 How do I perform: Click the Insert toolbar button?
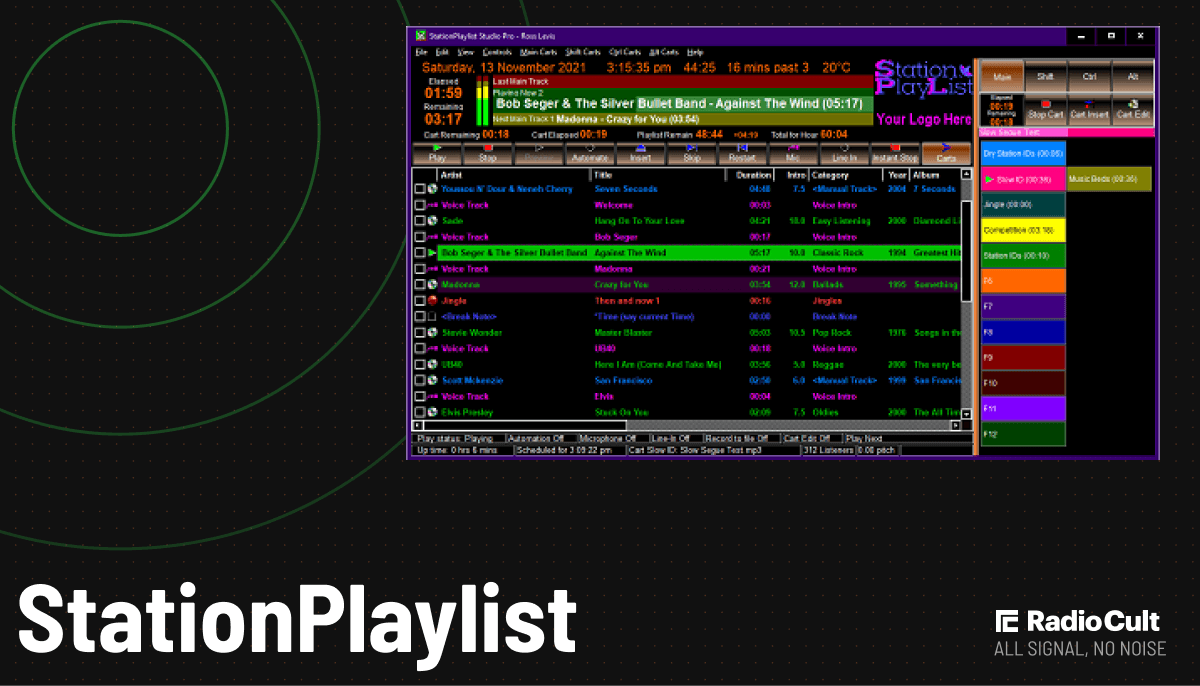641,153
